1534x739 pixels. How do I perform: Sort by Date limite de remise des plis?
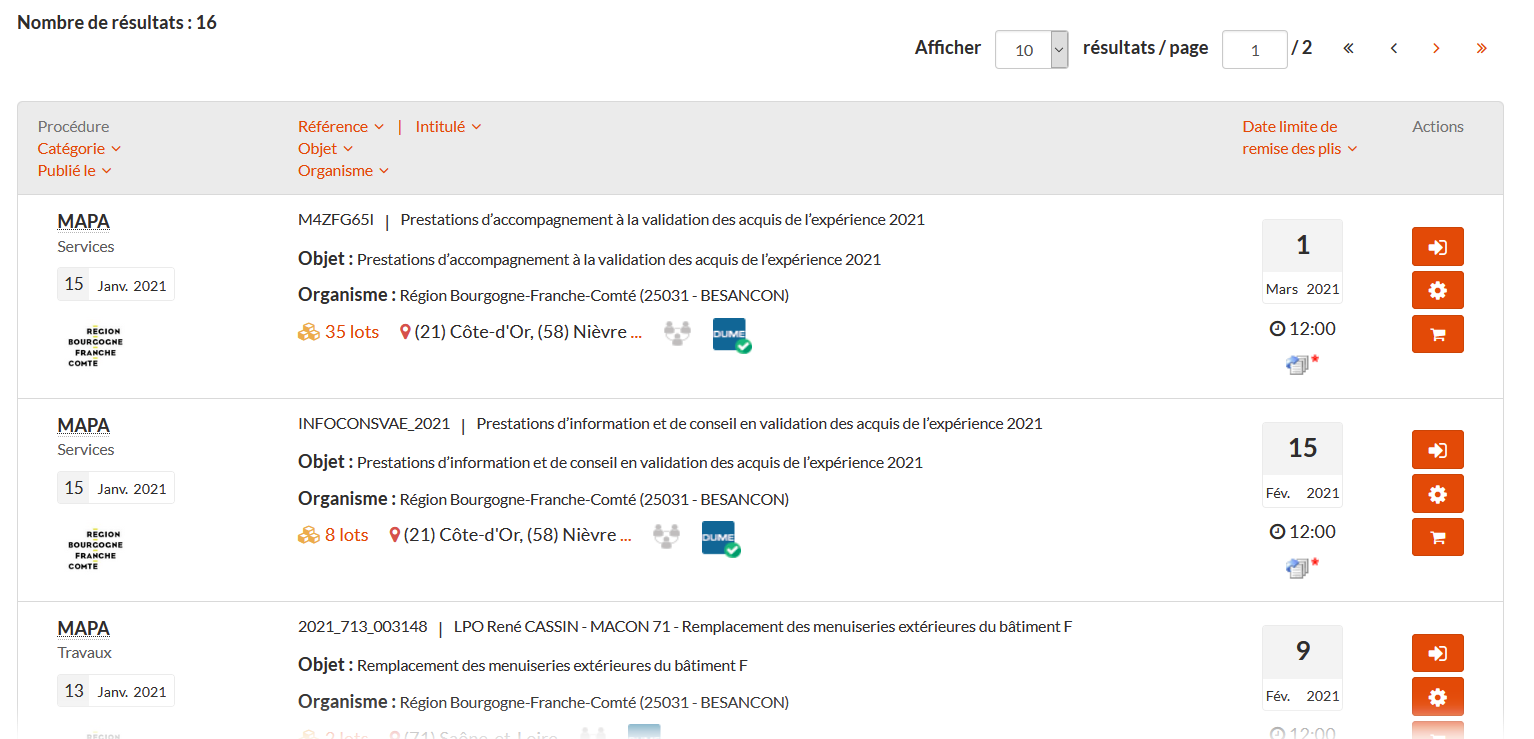(x=1298, y=138)
